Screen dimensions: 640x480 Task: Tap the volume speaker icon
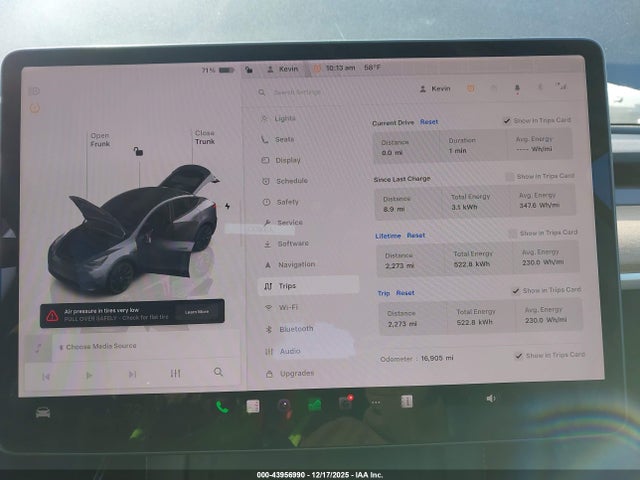[491, 398]
